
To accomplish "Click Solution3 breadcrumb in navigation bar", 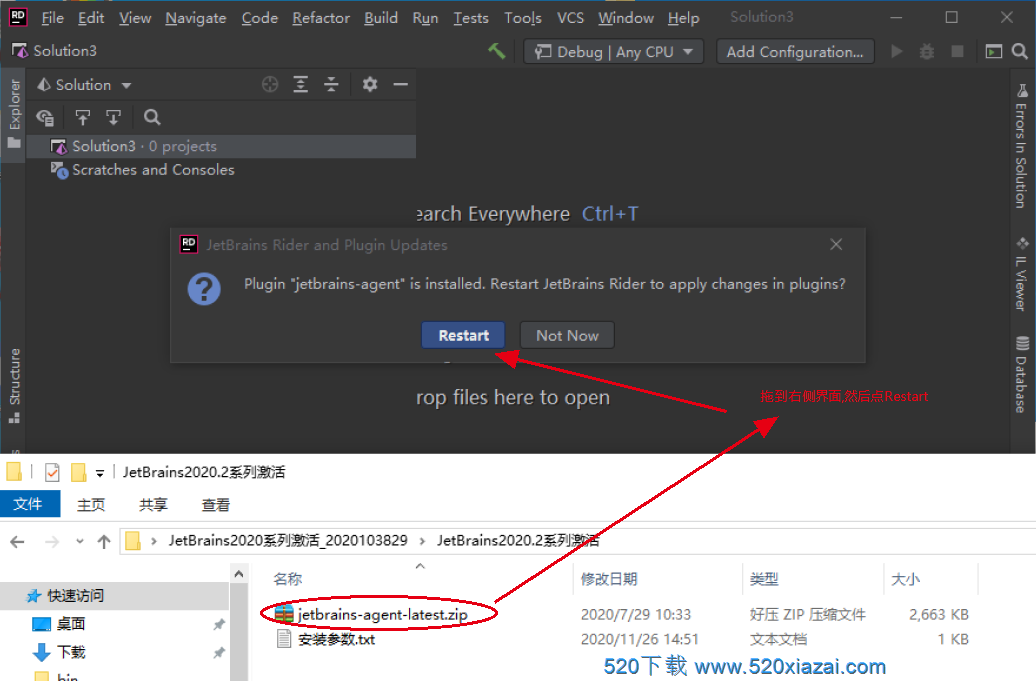I will tap(55, 51).
